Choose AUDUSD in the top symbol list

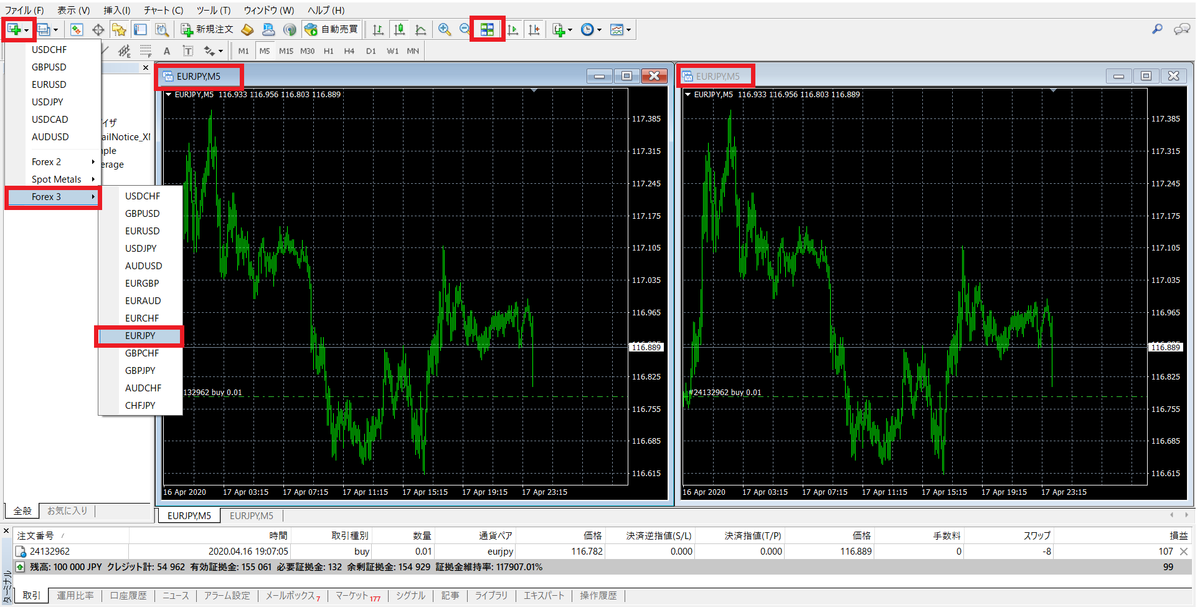coord(49,137)
